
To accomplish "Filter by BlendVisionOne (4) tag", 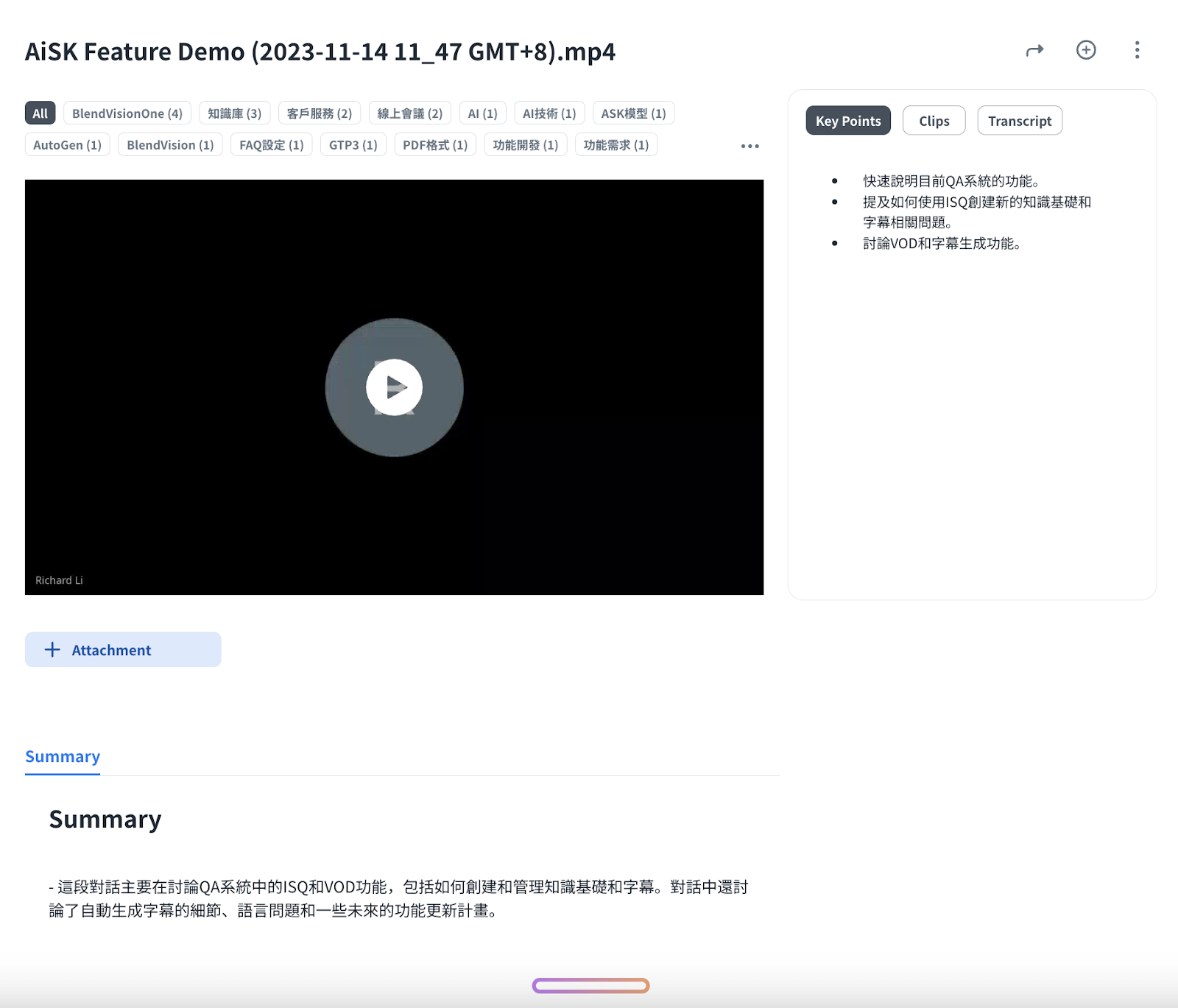I will [x=127, y=113].
